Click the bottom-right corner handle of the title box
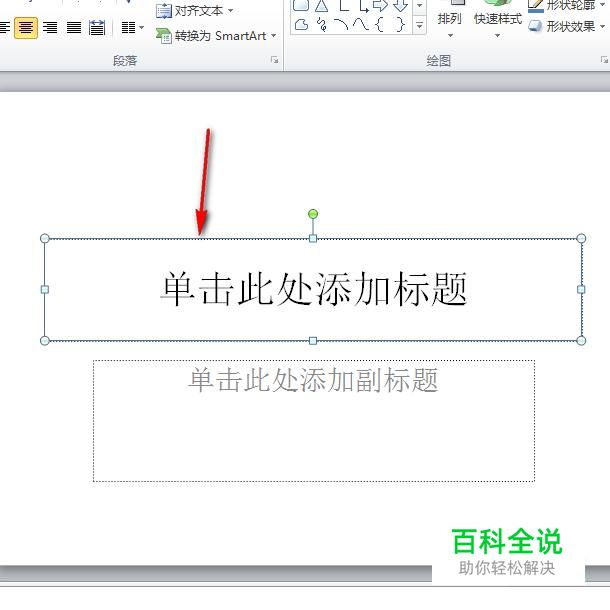The width and height of the screenshot is (610, 610). (581, 341)
